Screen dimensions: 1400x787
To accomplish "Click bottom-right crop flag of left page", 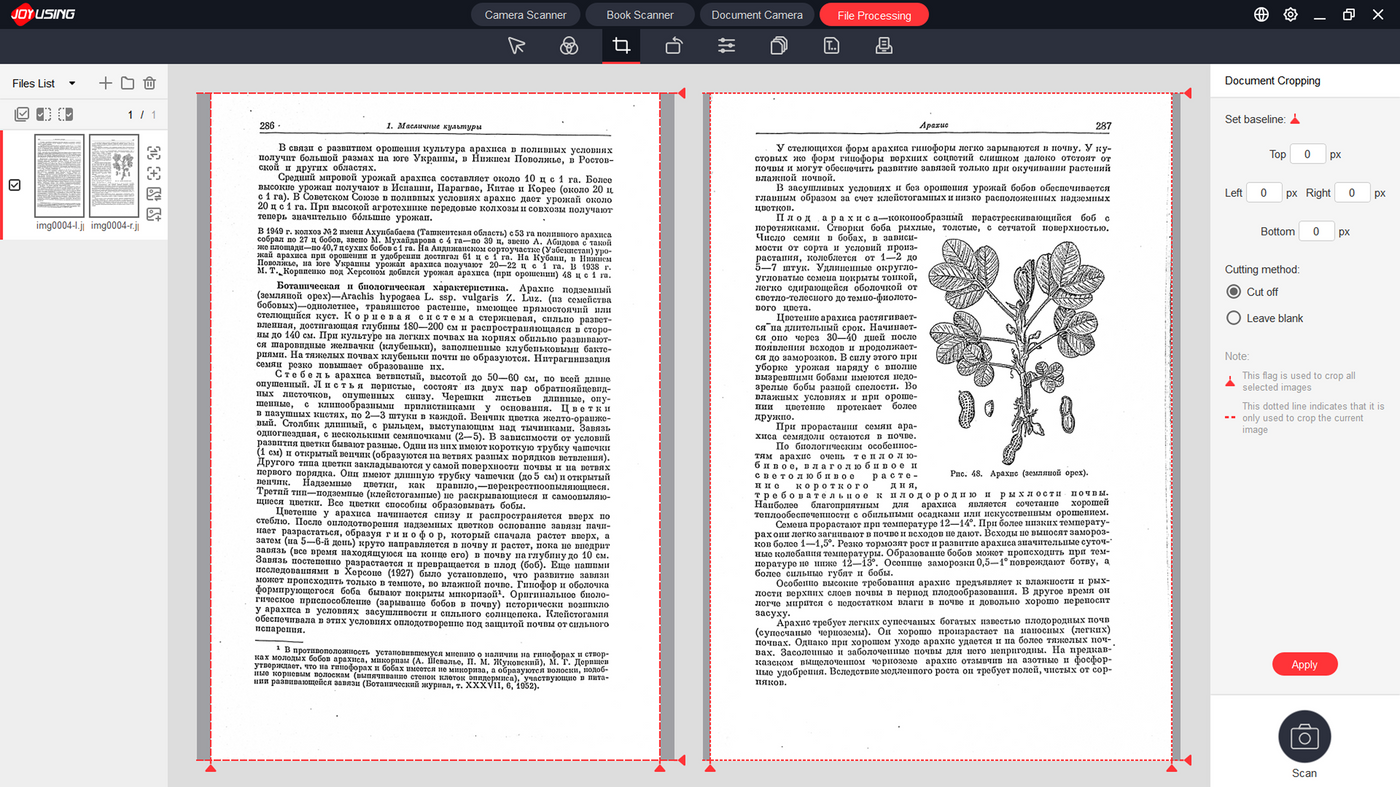I will (659, 767).
